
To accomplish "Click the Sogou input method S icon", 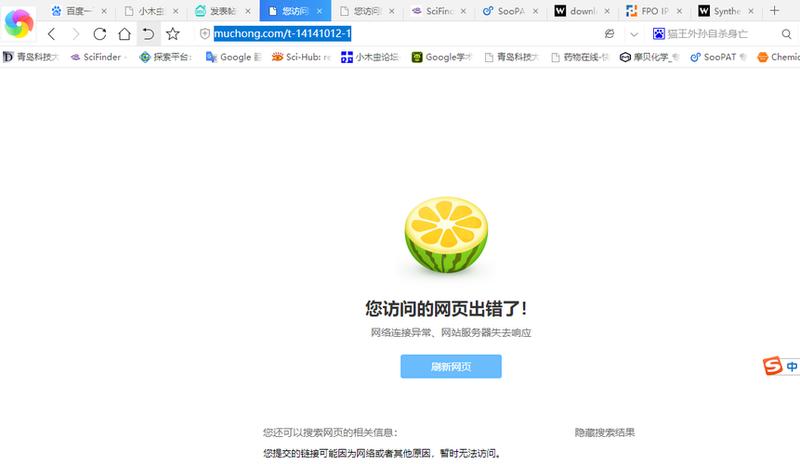I will (772, 366).
